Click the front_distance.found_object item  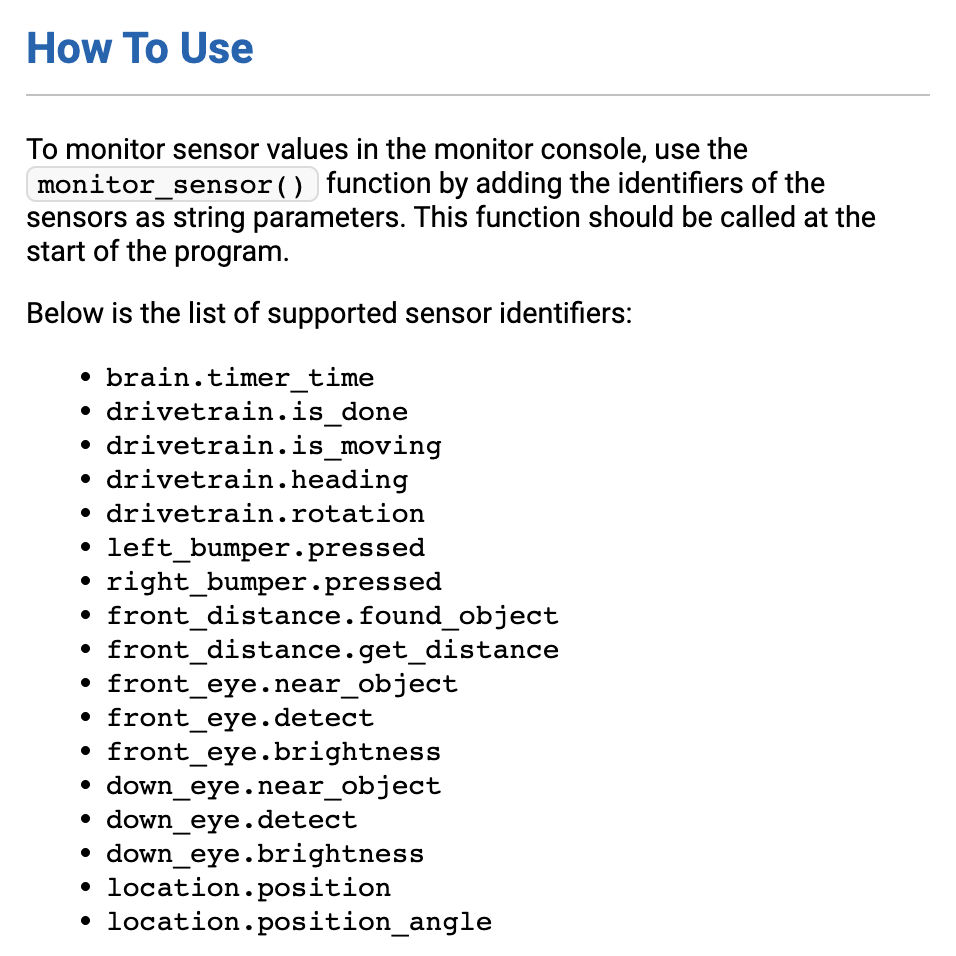coord(332,616)
